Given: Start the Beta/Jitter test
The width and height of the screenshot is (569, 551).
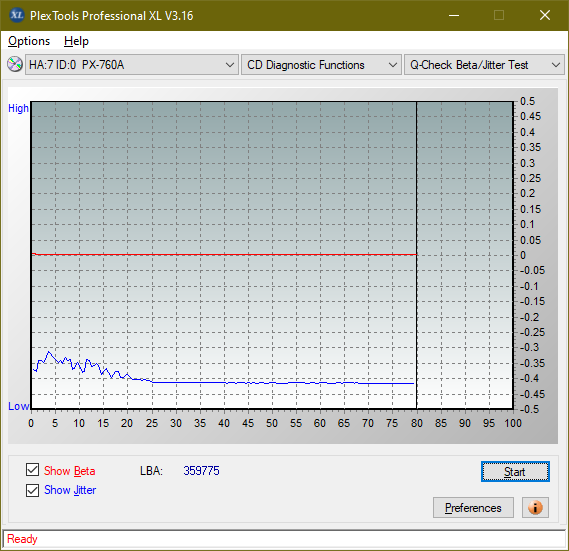Looking at the screenshot, I should pos(515,472).
